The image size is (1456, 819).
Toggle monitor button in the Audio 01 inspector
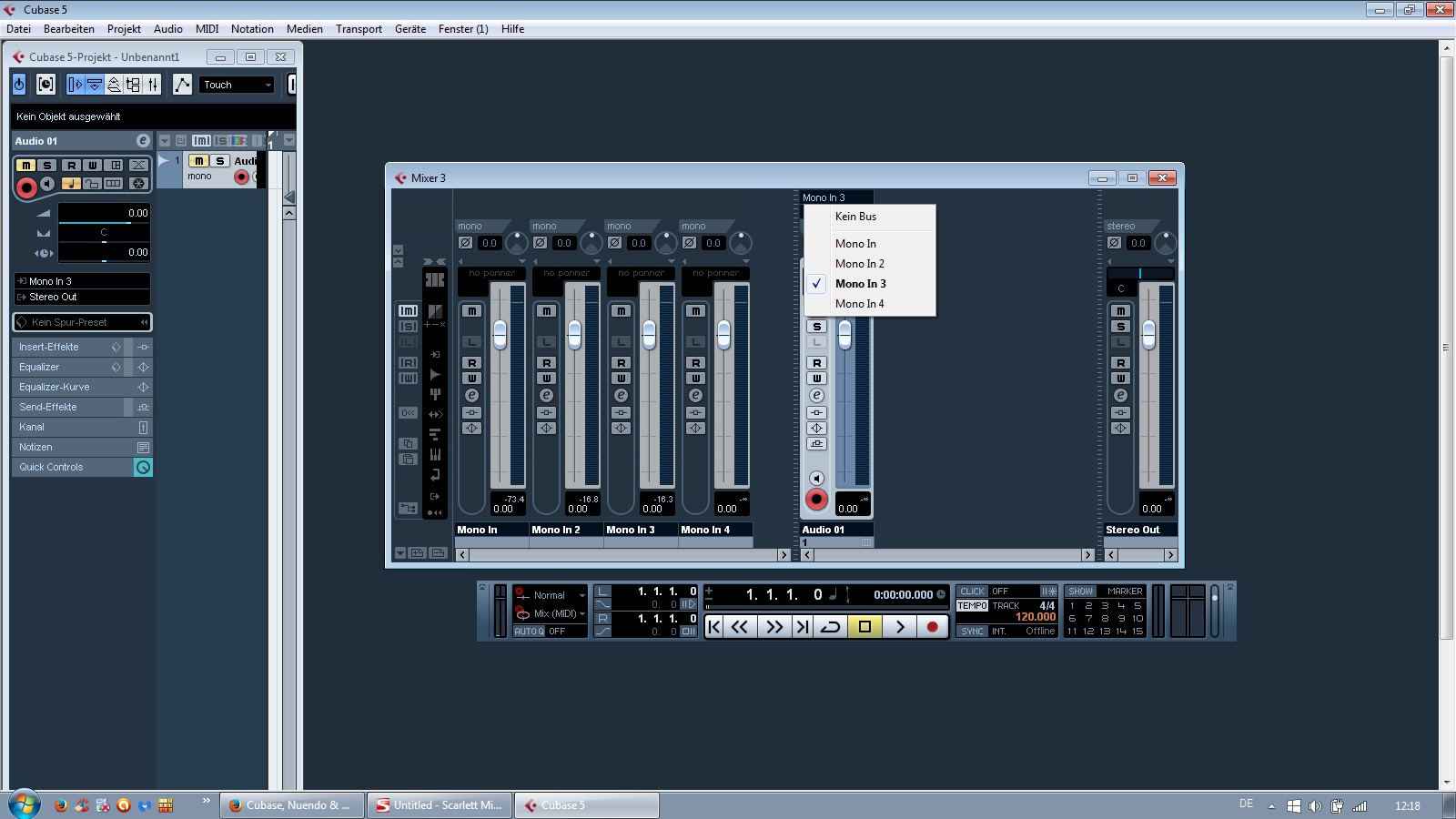[x=47, y=184]
